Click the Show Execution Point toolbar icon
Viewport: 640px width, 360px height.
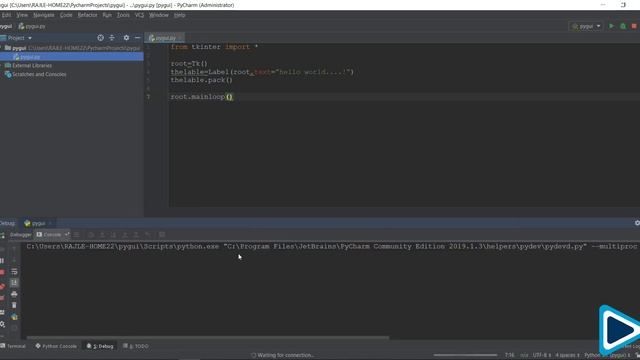tap(76, 235)
